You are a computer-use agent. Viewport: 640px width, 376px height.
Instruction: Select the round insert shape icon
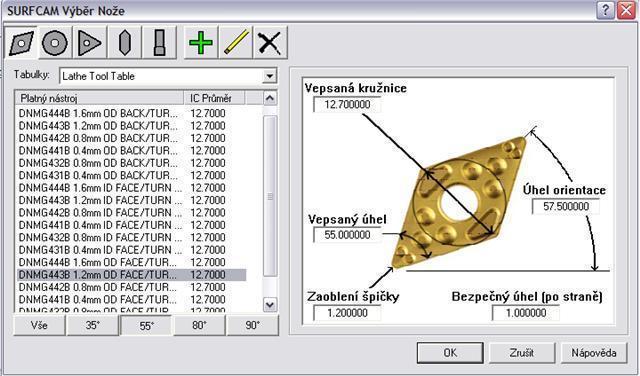(x=55, y=43)
